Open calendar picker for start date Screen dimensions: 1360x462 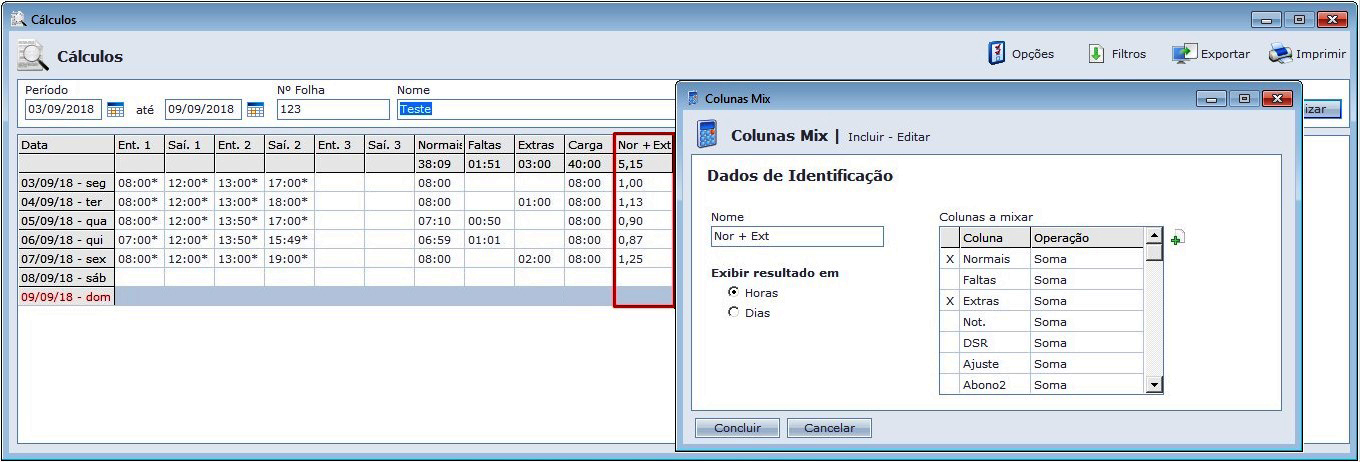(115, 109)
